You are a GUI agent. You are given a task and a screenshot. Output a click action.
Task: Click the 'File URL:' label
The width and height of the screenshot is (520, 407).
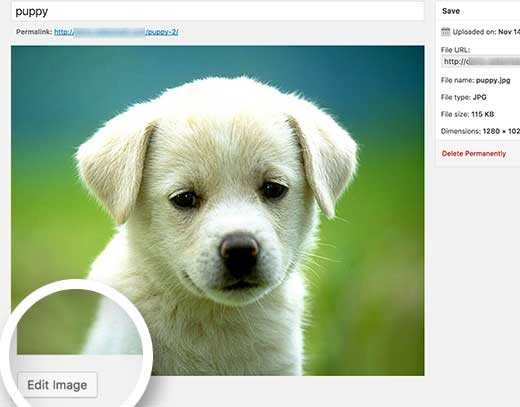(x=455, y=50)
